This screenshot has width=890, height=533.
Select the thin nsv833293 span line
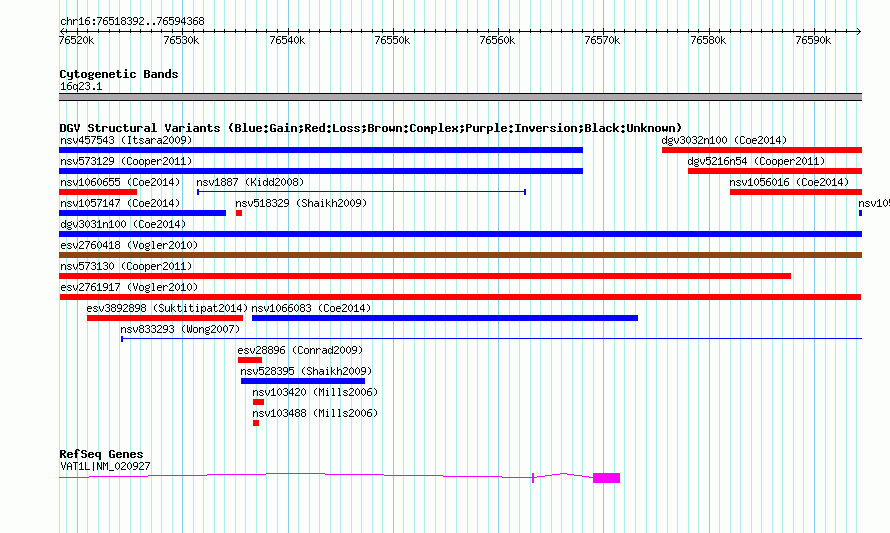click(x=492, y=339)
